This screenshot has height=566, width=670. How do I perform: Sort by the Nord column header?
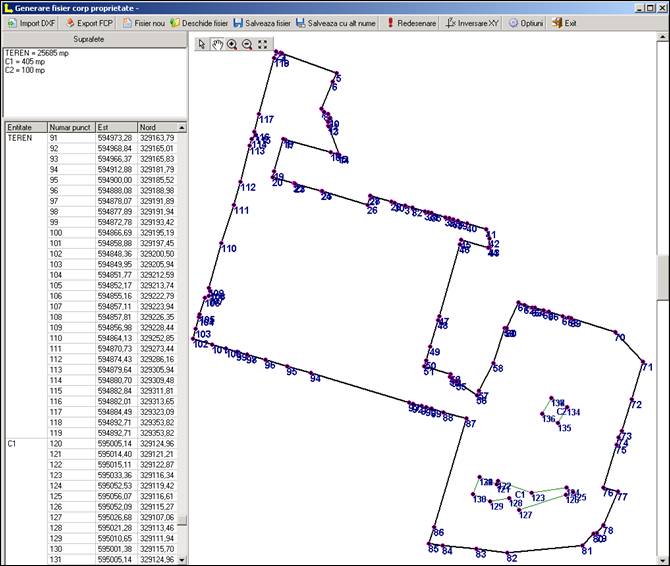[x=157, y=127]
